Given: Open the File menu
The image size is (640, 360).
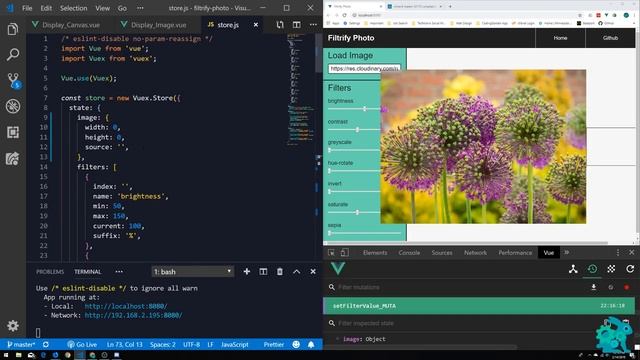Looking at the screenshot, I should click(27, 8).
